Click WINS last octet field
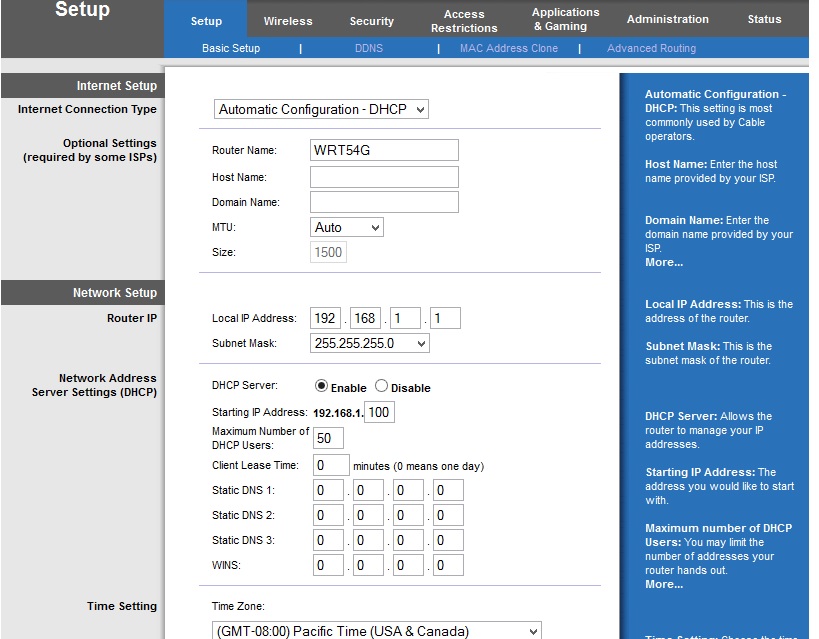The height and width of the screenshot is (639, 819). click(x=448, y=565)
